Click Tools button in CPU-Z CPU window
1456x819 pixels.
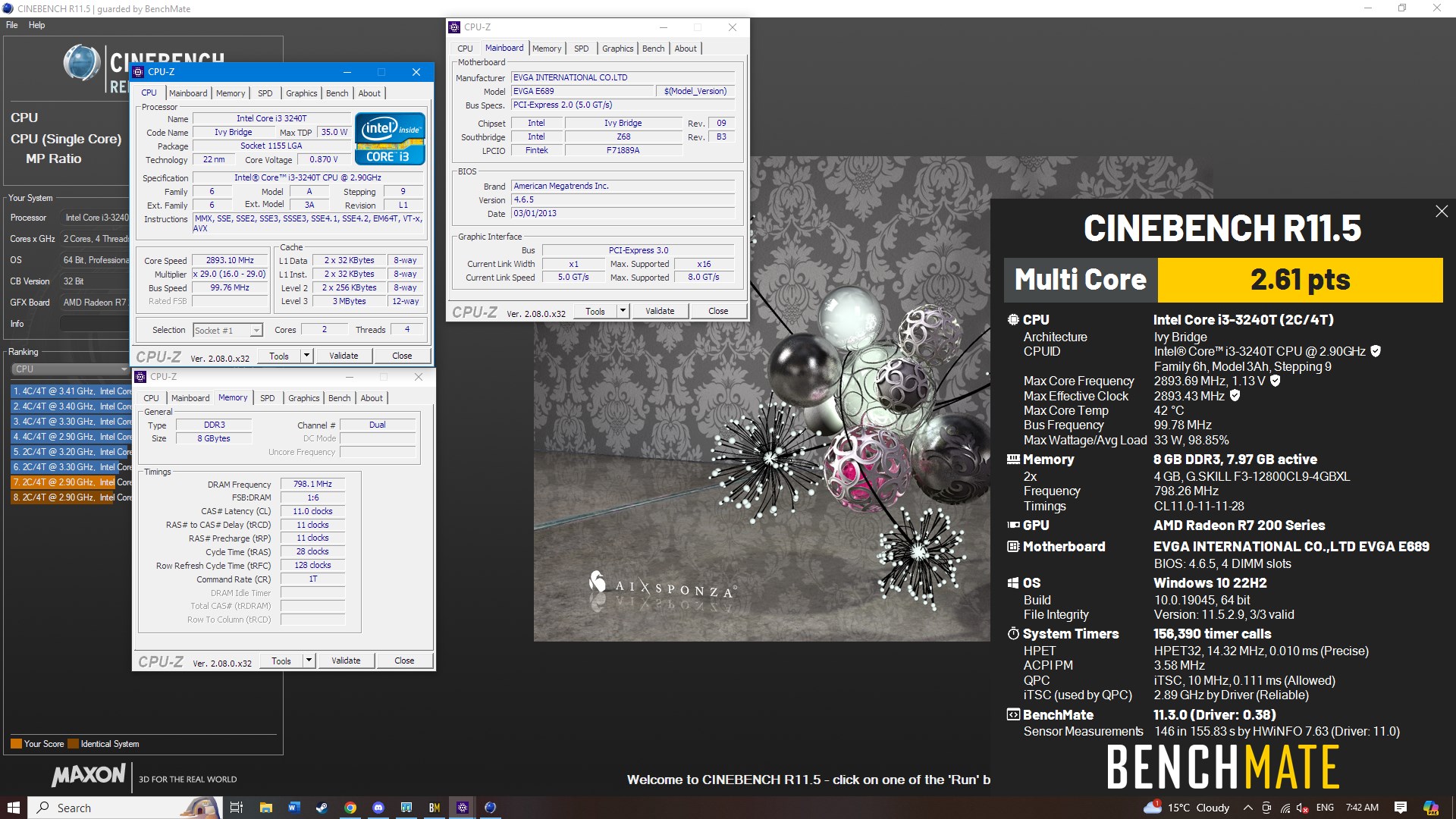(279, 356)
